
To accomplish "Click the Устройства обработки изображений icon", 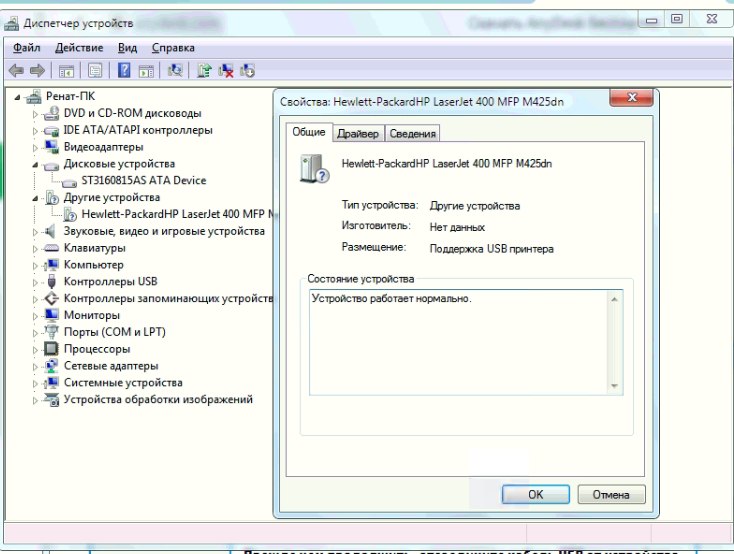I will pyautogui.click(x=51, y=399).
